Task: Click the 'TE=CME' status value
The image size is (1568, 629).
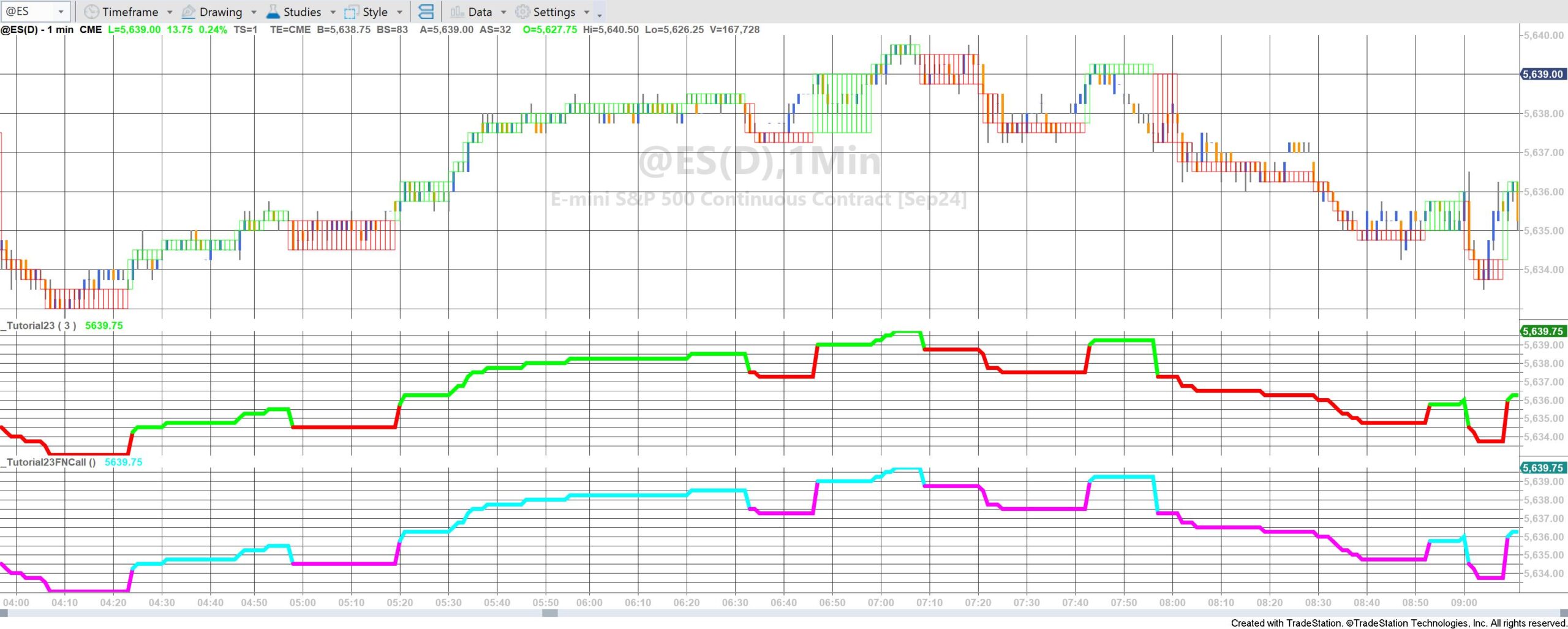Action: (x=290, y=29)
